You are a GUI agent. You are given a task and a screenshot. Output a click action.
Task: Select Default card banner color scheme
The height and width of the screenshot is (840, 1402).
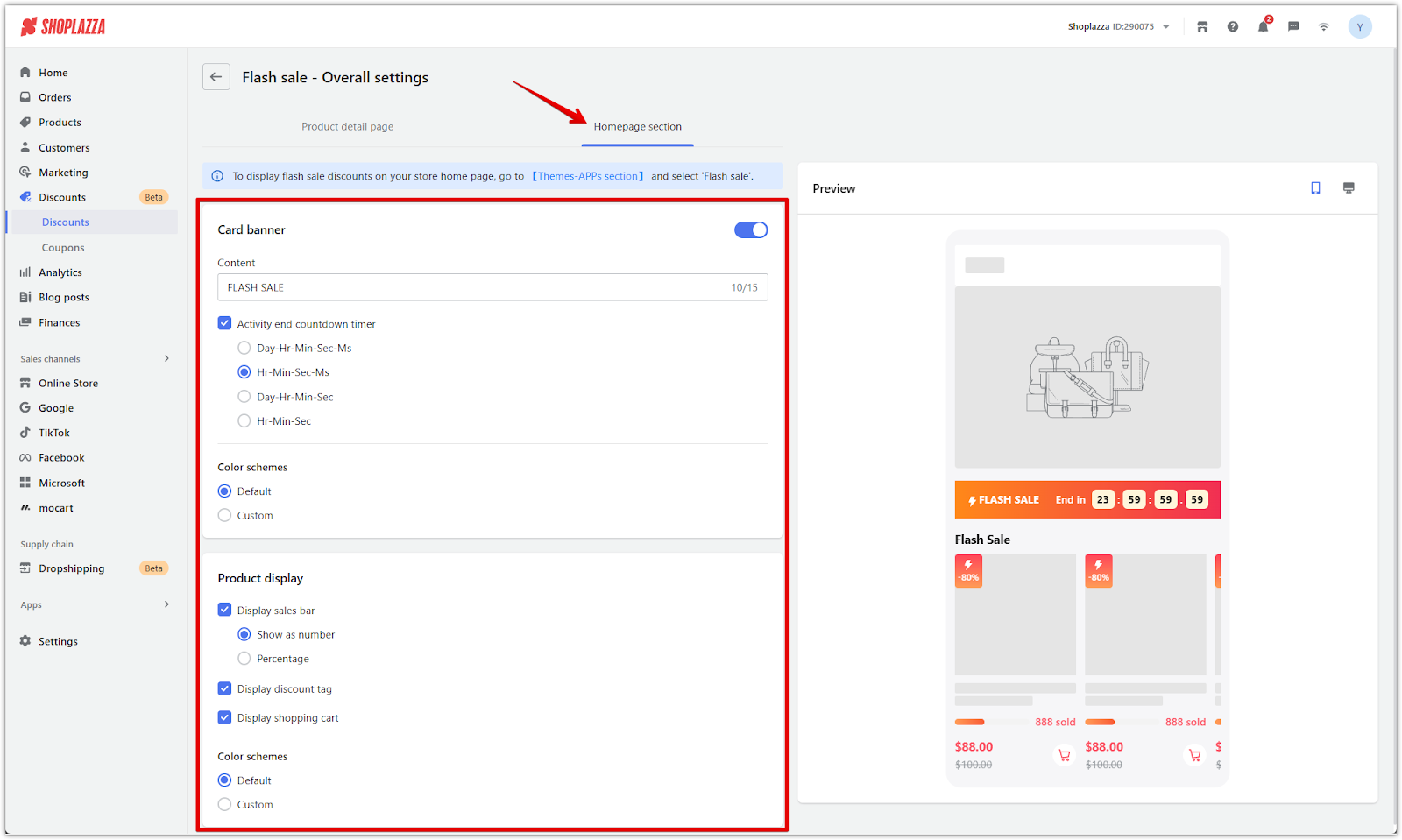coord(224,491)
